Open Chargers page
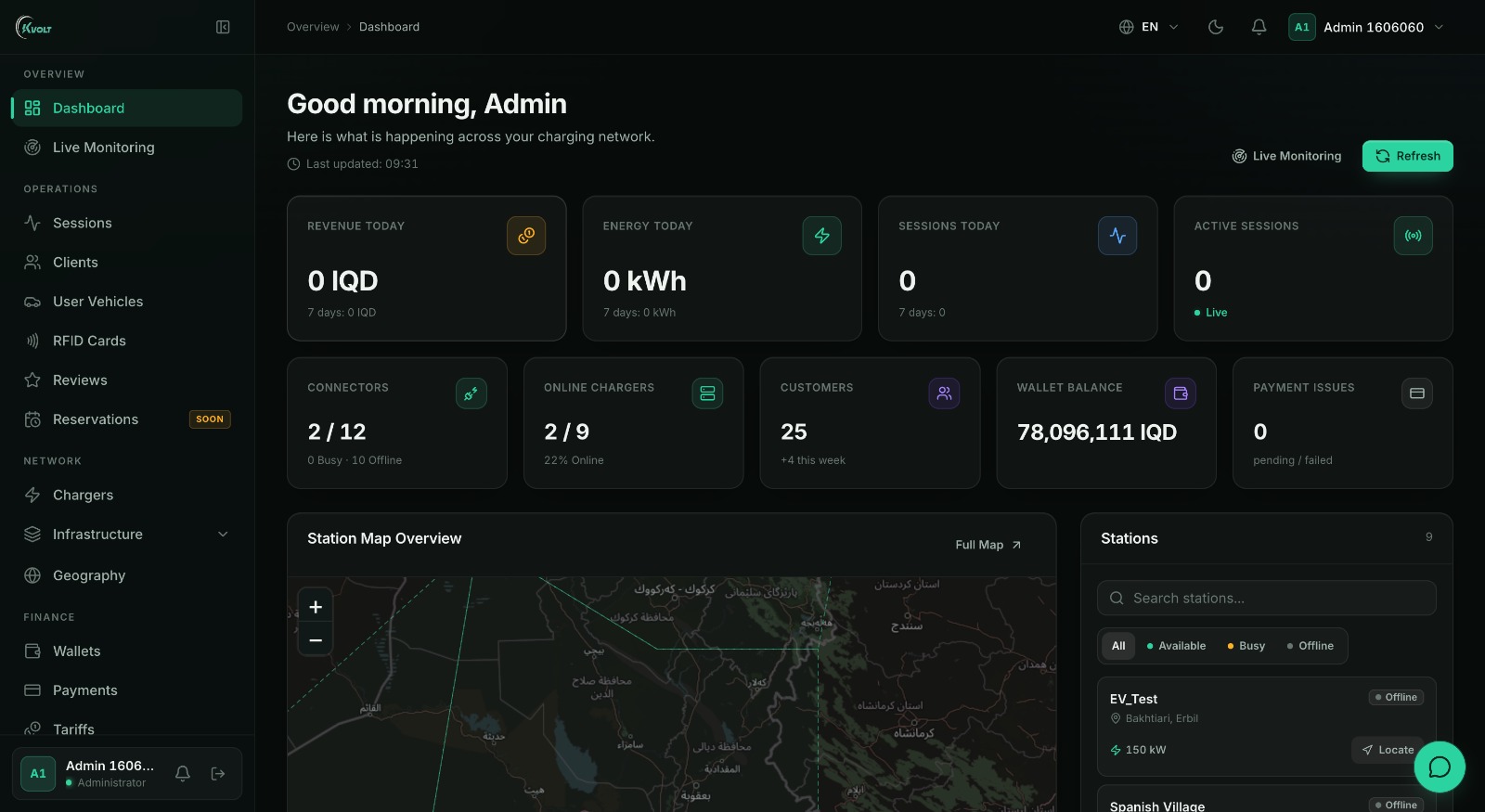 [x=127, y=496]
